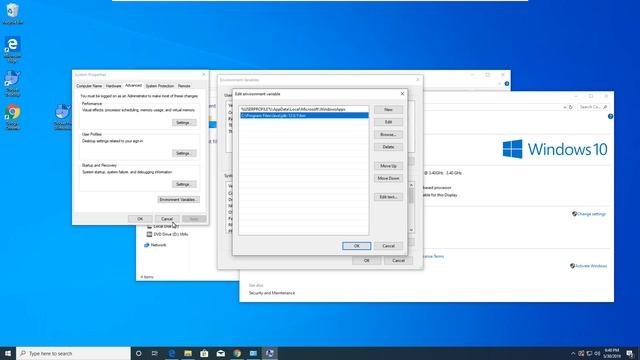Click Cancel in System Properties window
The image size is (640, 360).
click(167, 219)
